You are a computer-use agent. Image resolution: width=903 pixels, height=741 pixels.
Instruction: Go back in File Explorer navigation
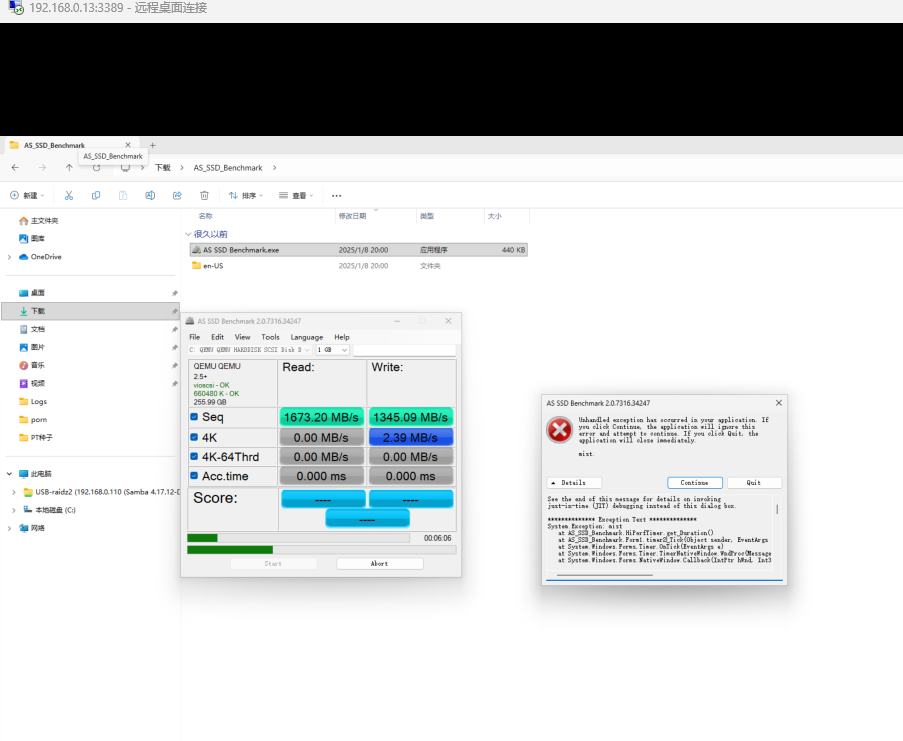pyautogui.click(x=16, y=168)
